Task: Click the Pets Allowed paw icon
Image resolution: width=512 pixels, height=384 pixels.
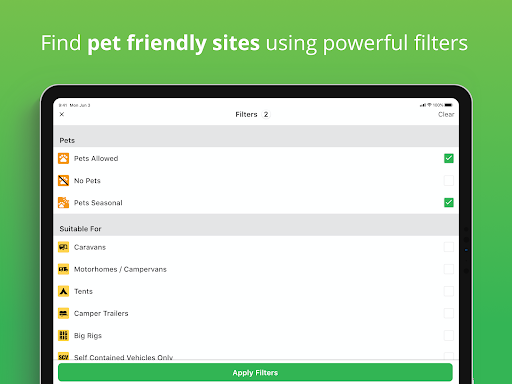Action: tap(63, 158)
